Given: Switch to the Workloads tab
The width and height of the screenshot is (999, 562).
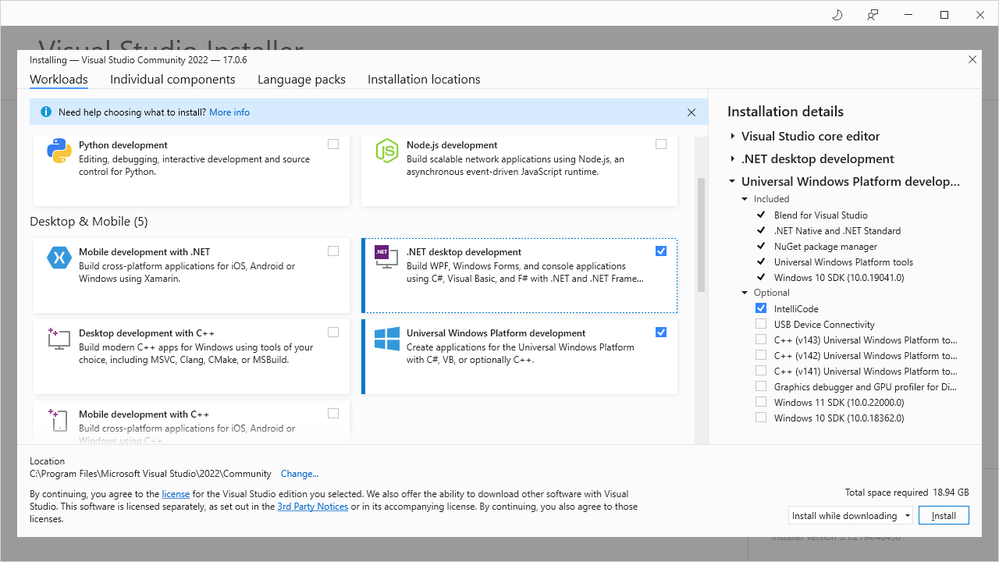Looking at the screenshot, I should (59, 80).
